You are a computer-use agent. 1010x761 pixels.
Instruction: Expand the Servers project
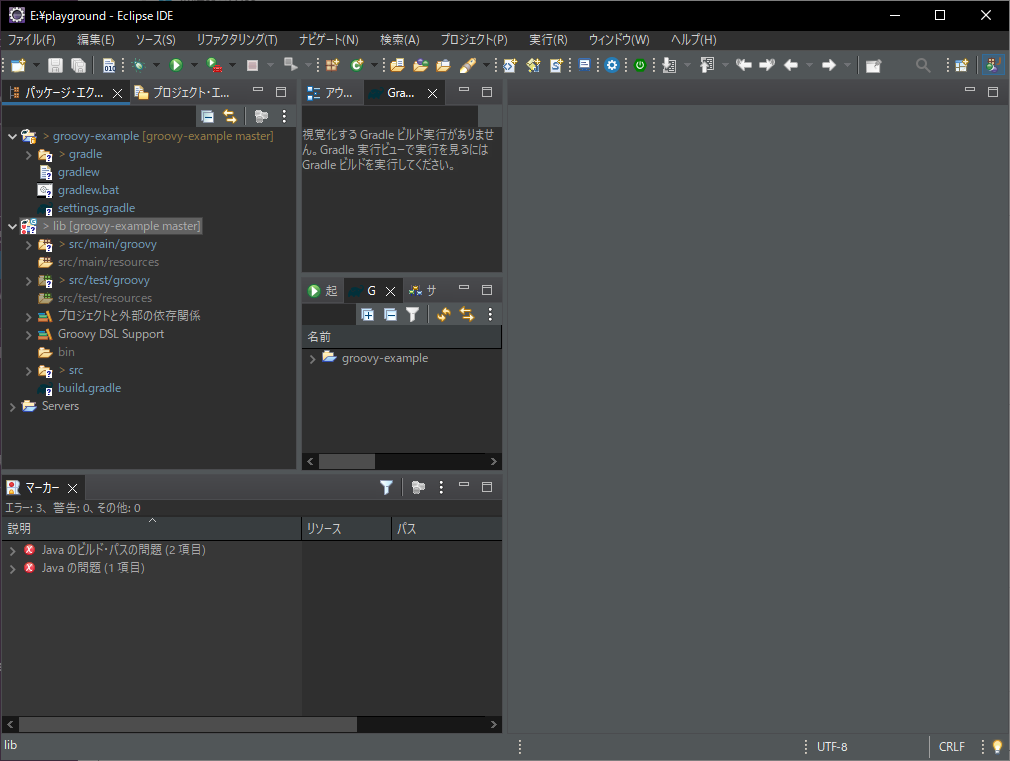coord(12,407)
